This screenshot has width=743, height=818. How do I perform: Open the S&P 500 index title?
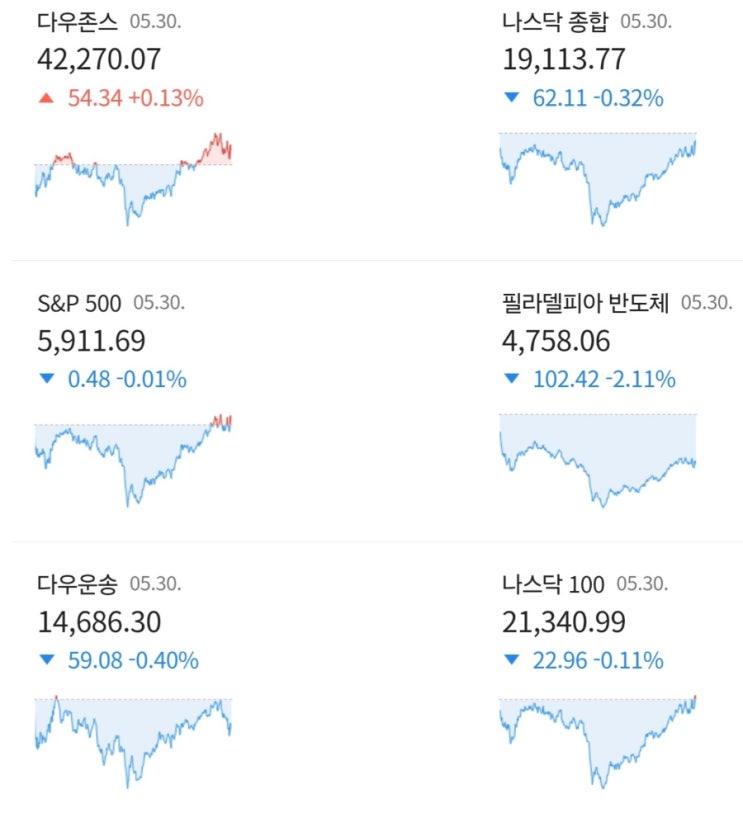pyautogui.click(x=79, y=303)
